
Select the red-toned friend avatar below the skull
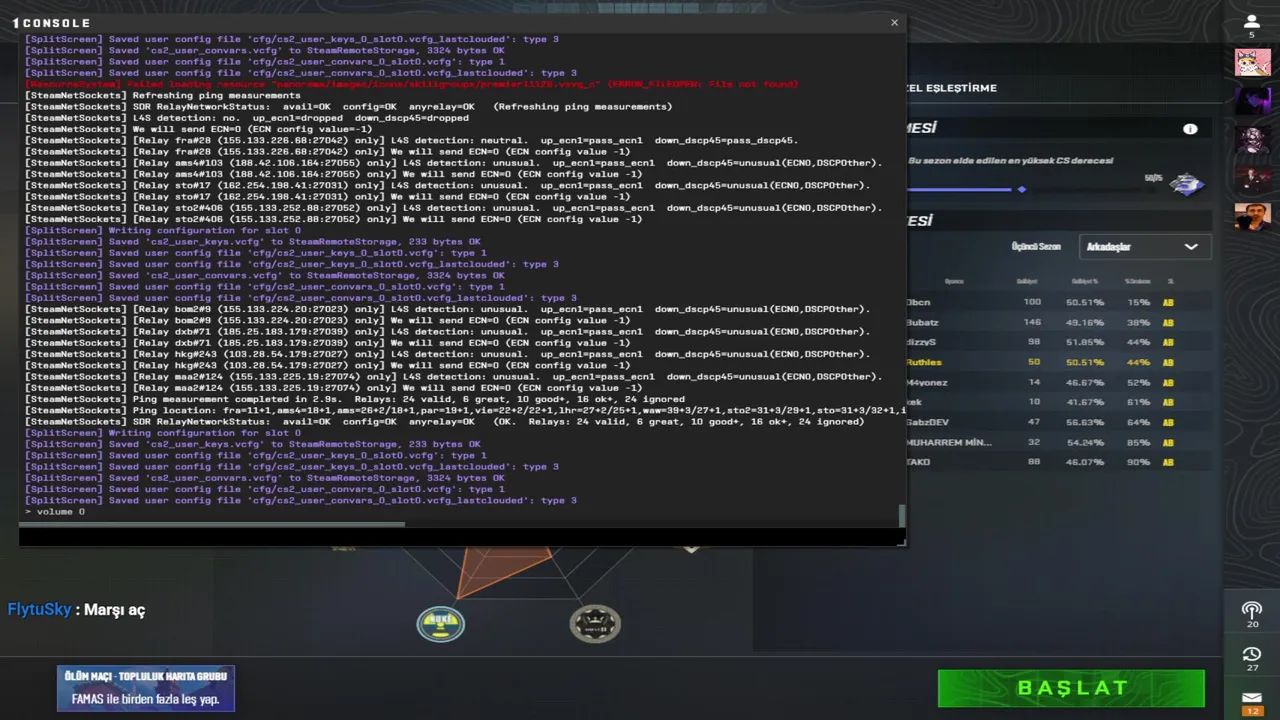(1252, 179)
